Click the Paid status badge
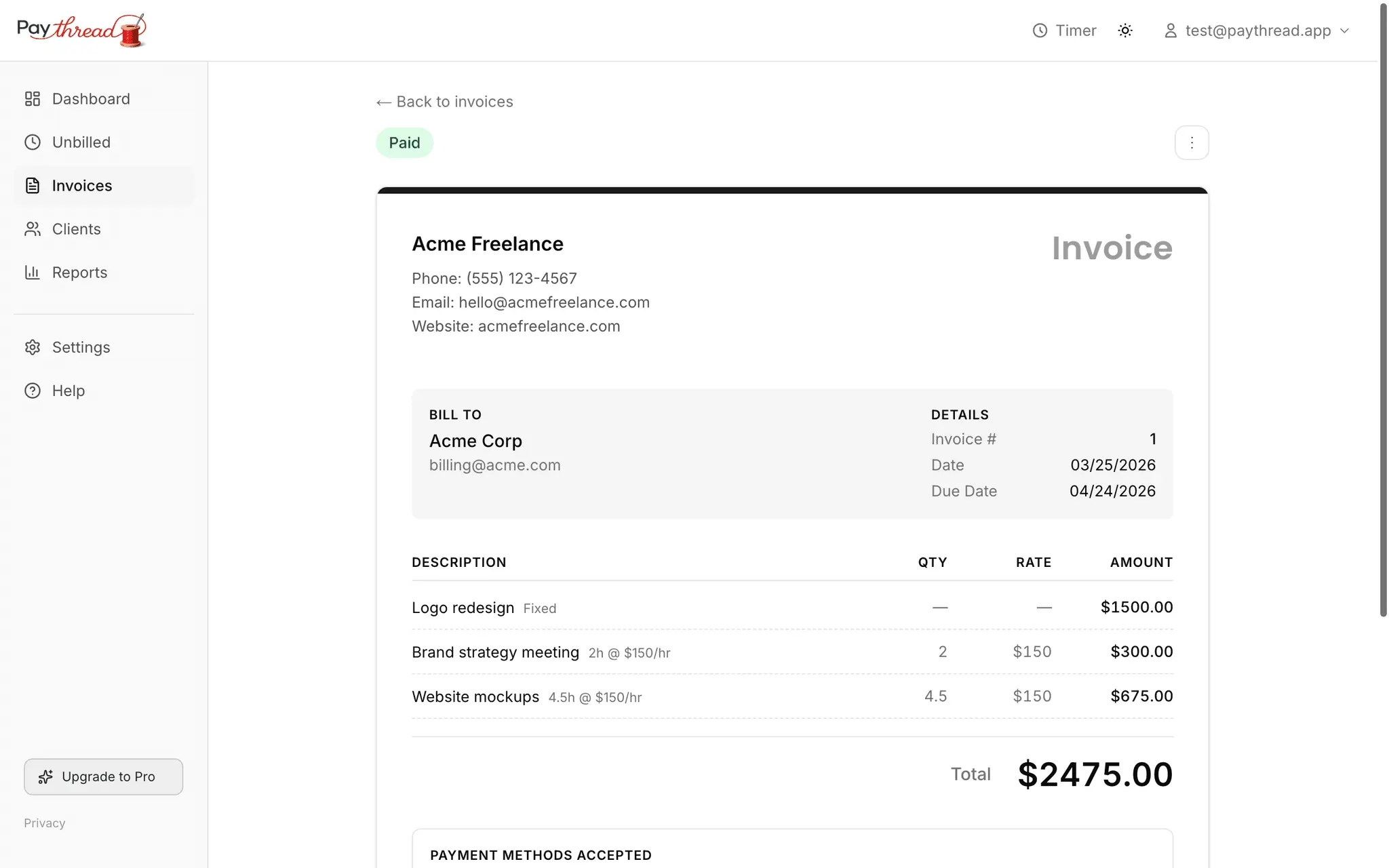 point(405,142)
